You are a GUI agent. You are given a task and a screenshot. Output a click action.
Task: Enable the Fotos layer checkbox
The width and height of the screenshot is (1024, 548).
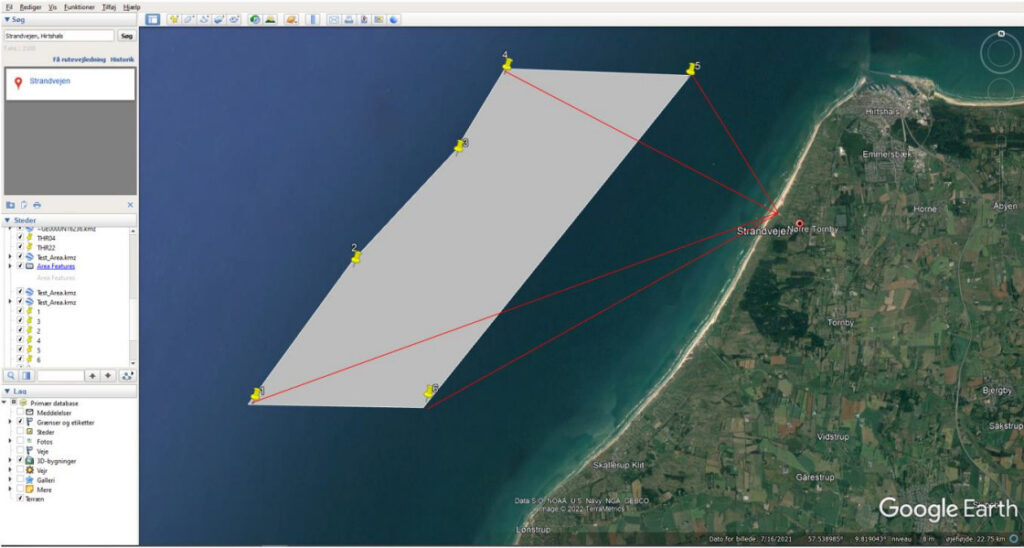(x=20, y=441)
